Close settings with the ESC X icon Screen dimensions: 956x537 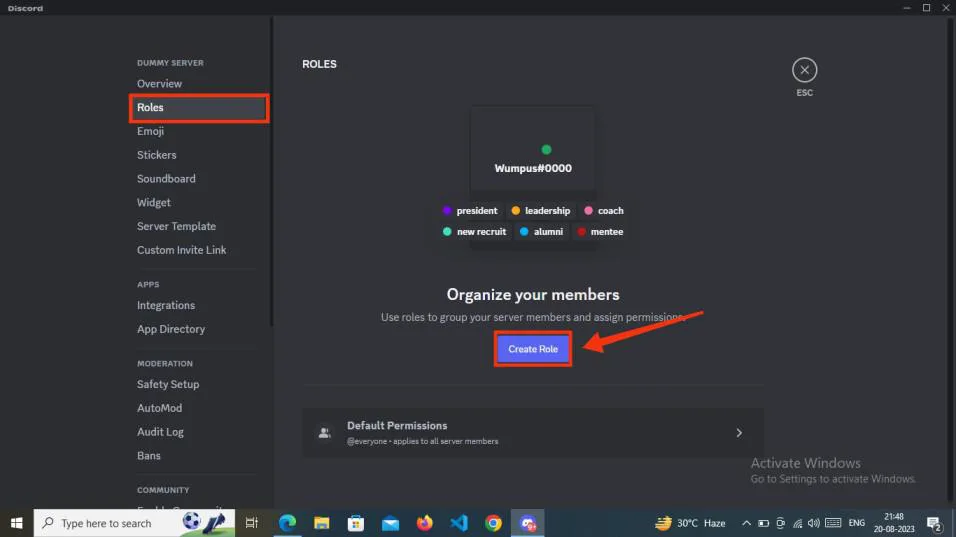804,70
